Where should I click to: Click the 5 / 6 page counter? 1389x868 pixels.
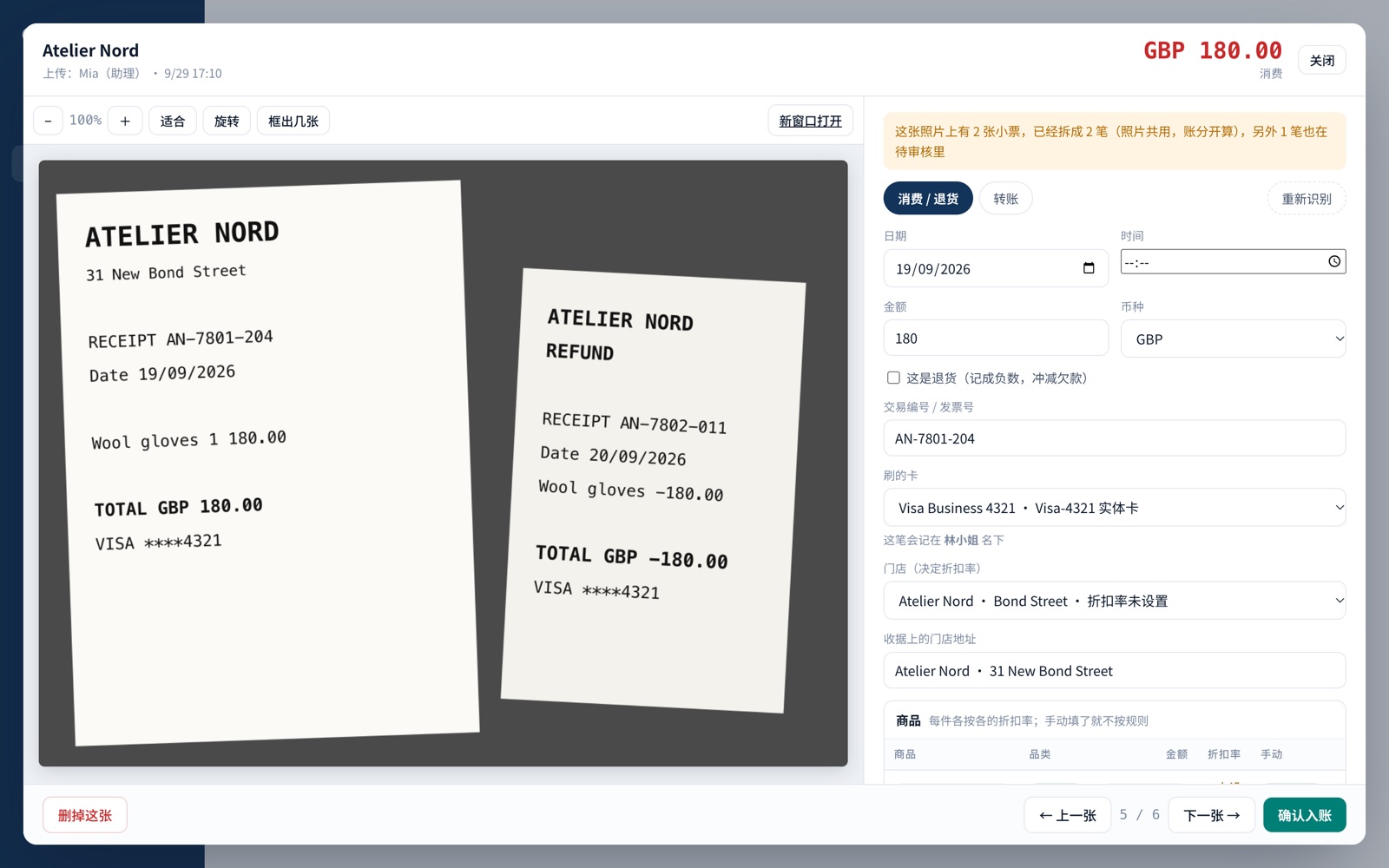click(1140, 814)
